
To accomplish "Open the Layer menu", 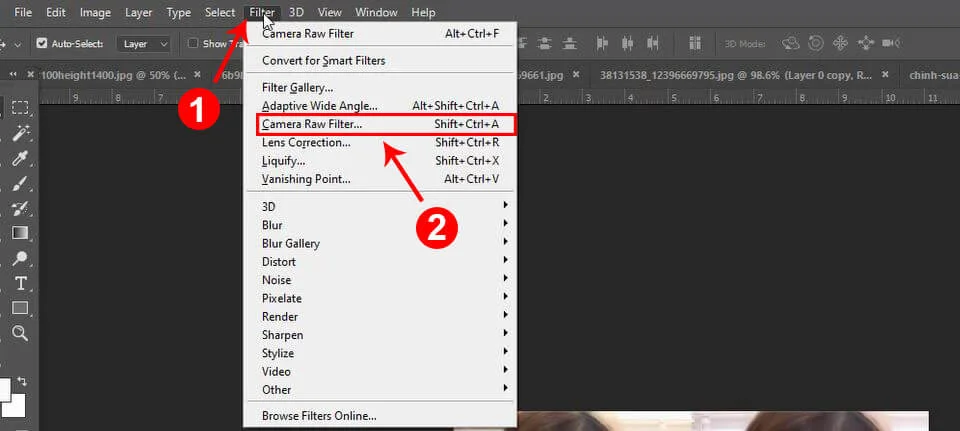I will click(139, 12).
